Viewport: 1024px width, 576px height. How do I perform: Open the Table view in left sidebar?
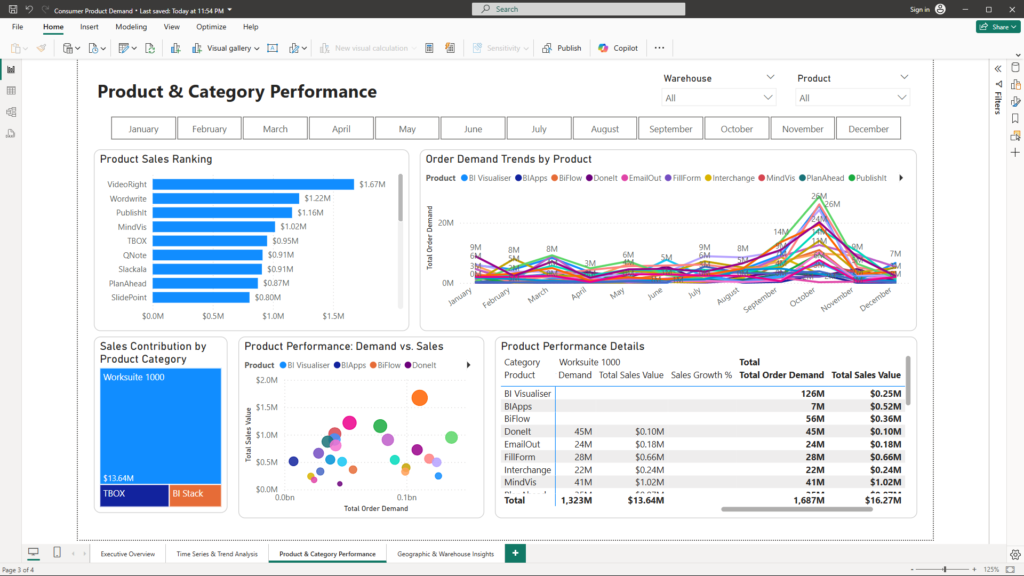(x=11, y=90)
